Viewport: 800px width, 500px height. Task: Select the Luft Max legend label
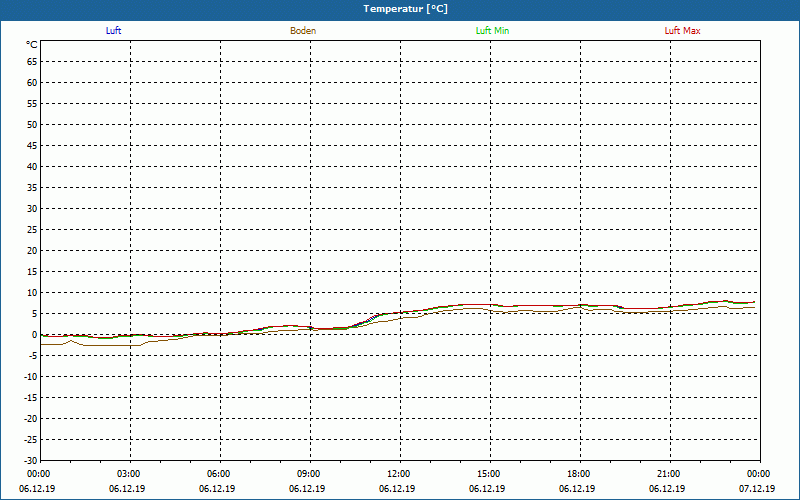(x=682, y=31)
